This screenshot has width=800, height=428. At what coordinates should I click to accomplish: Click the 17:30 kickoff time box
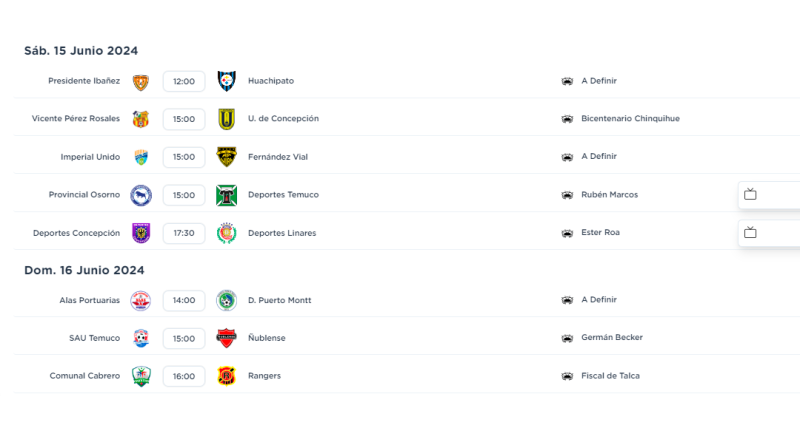(x=184, y=233)
